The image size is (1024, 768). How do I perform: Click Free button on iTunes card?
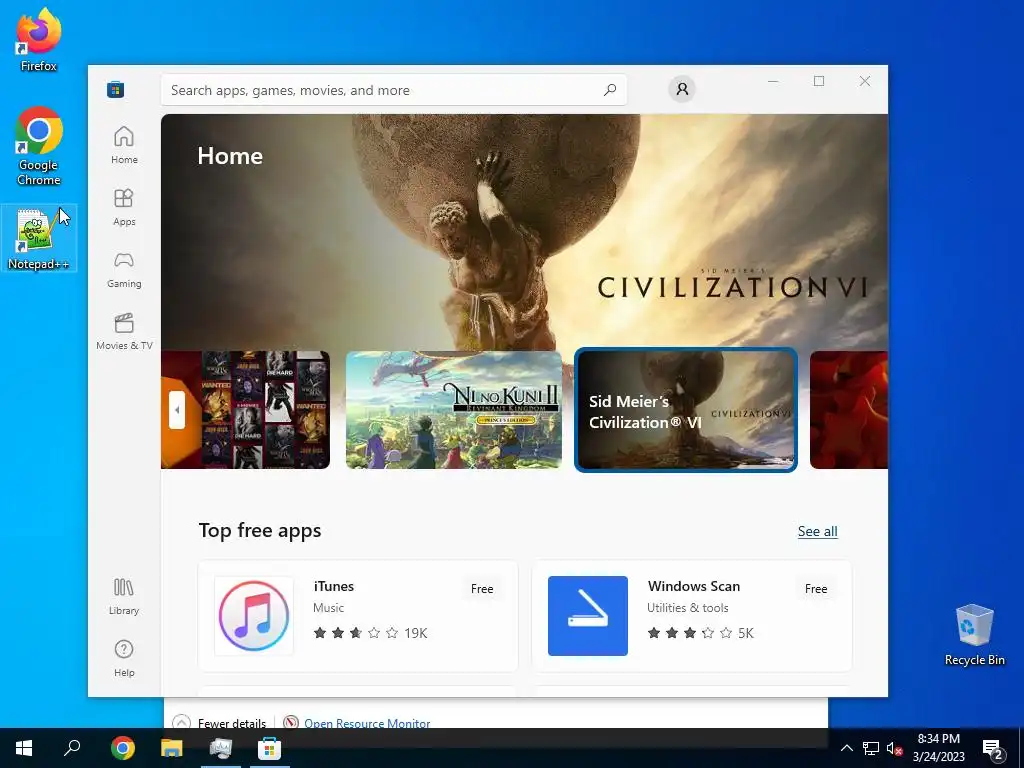coord(482,588)
